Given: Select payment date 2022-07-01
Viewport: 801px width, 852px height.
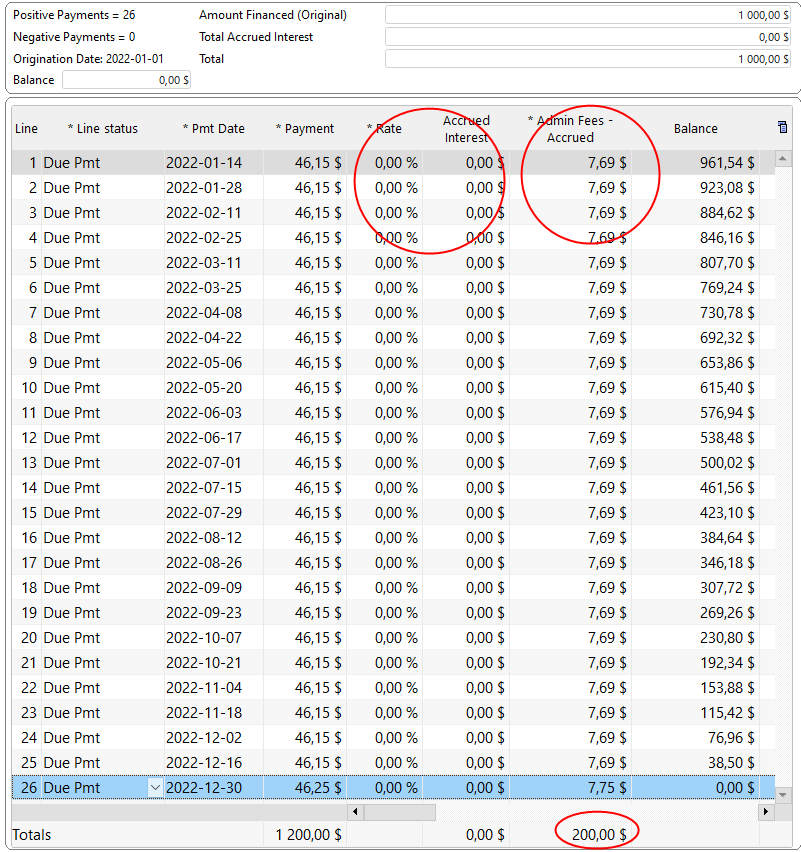Looking at the screenshot, I should click(204, 463).
